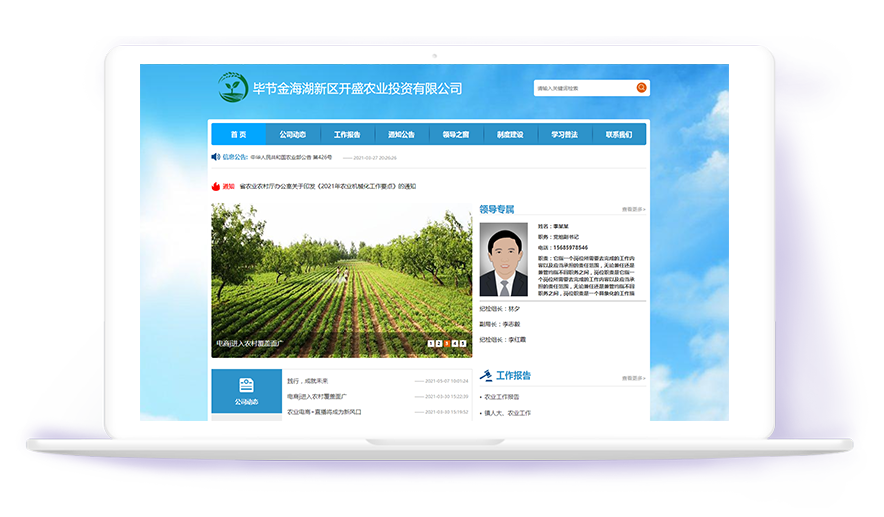884x517 pixels.
Task: Click the green company logo
Action: pos(233,87)
